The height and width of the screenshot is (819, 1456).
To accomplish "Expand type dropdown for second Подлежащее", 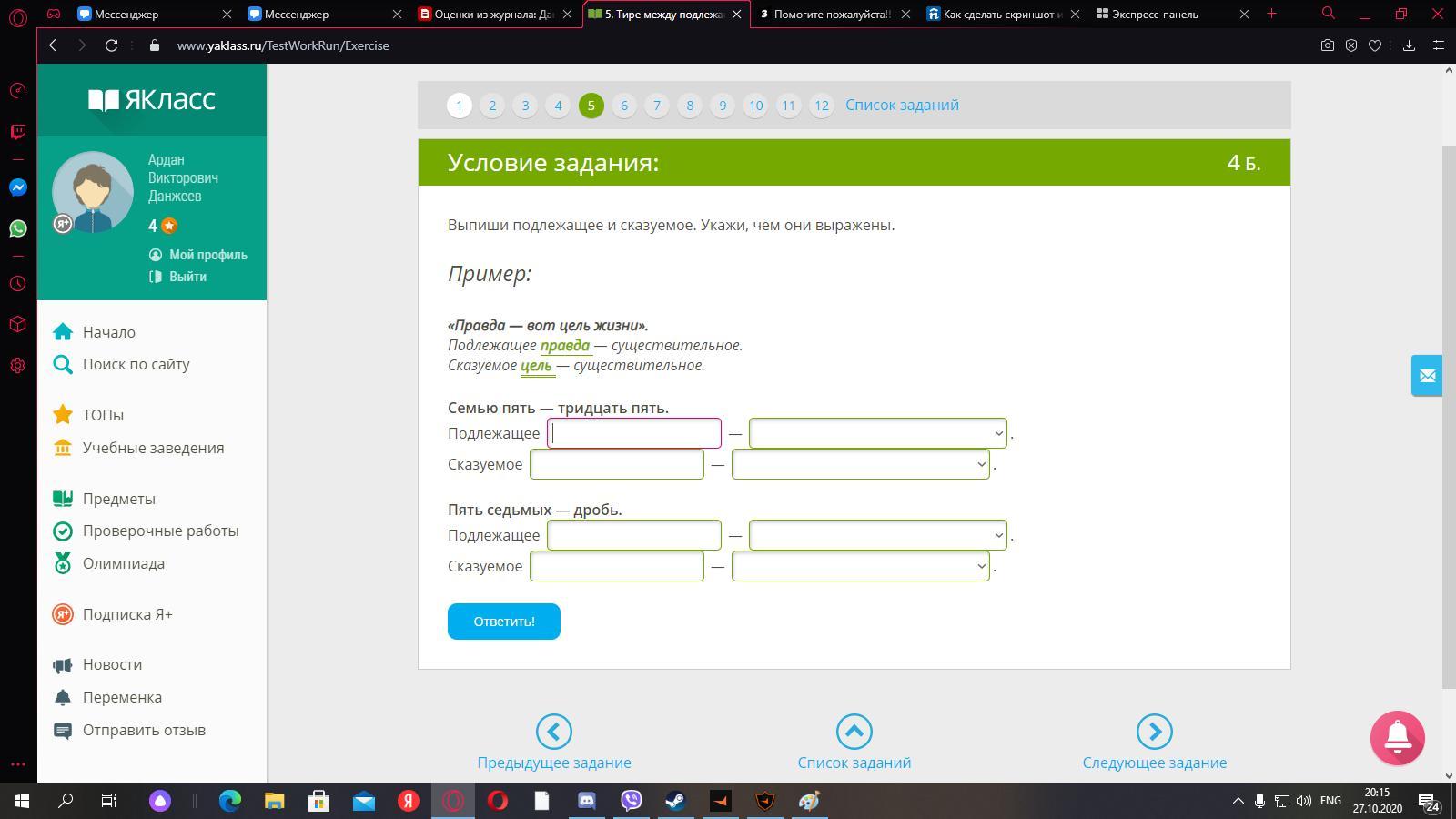I will 878,535.
